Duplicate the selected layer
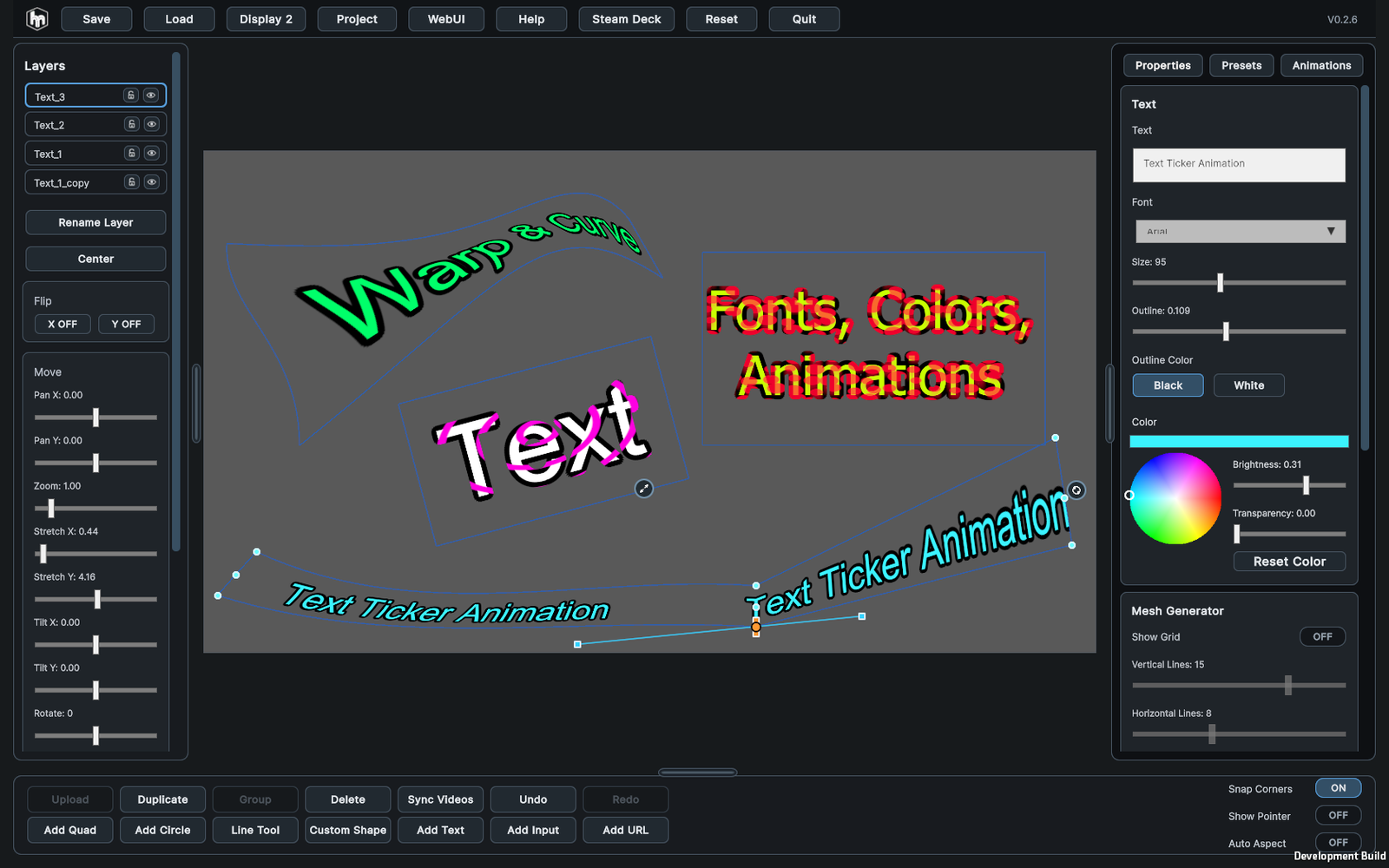This screenshot has width=1389, height=868. pos(162,799)
